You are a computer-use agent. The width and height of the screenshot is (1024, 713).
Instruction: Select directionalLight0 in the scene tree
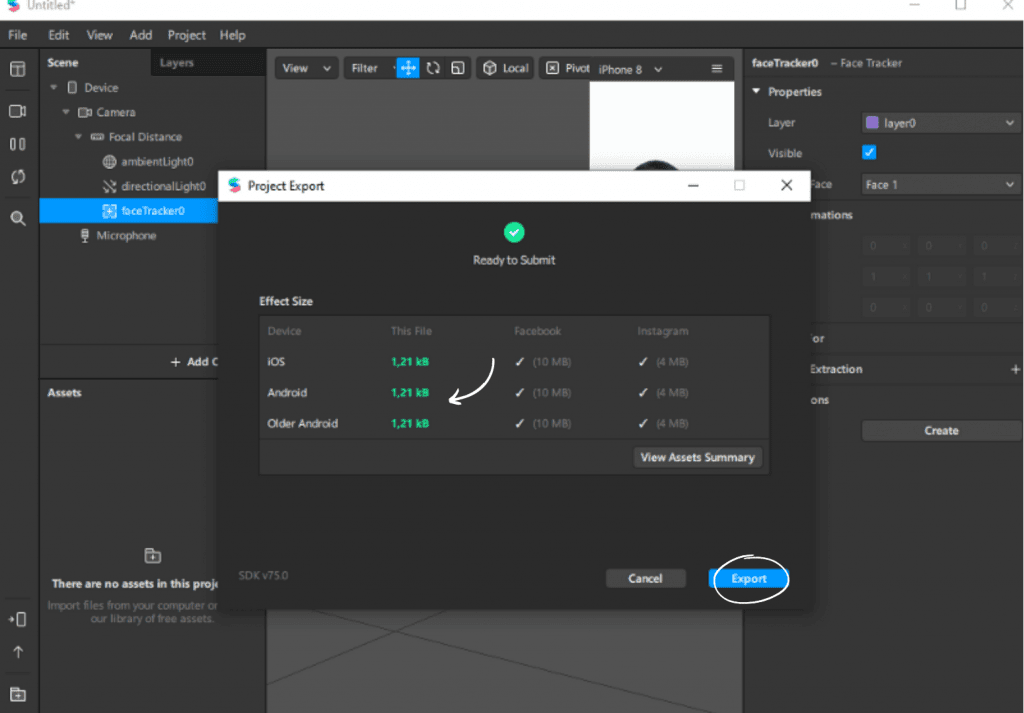pyautogui.click(x=163, y=186)
